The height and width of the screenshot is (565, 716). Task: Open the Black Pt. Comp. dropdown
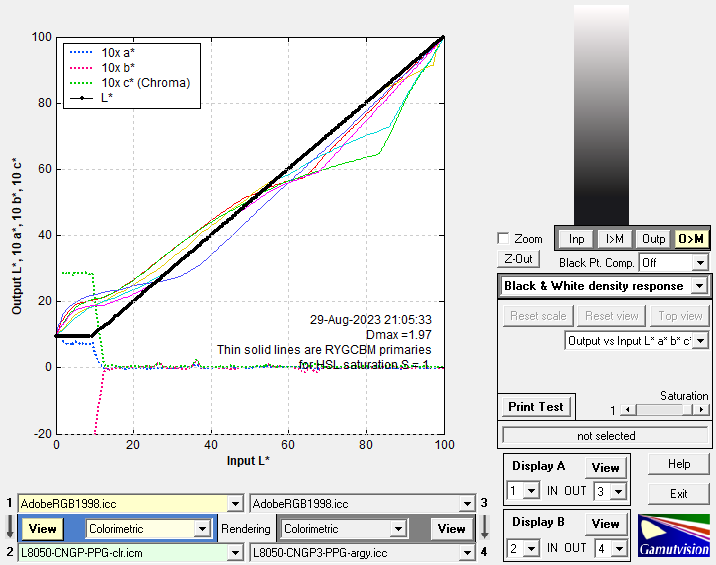point(699,262)
